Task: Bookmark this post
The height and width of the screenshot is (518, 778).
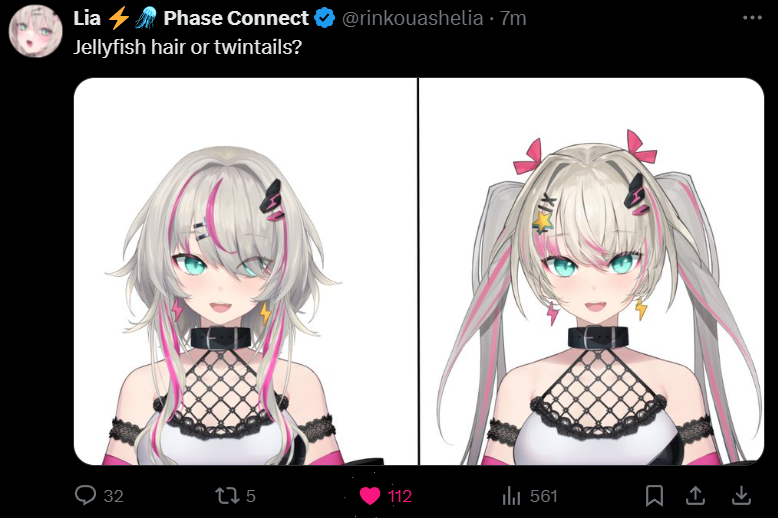Action: point(654,495)
